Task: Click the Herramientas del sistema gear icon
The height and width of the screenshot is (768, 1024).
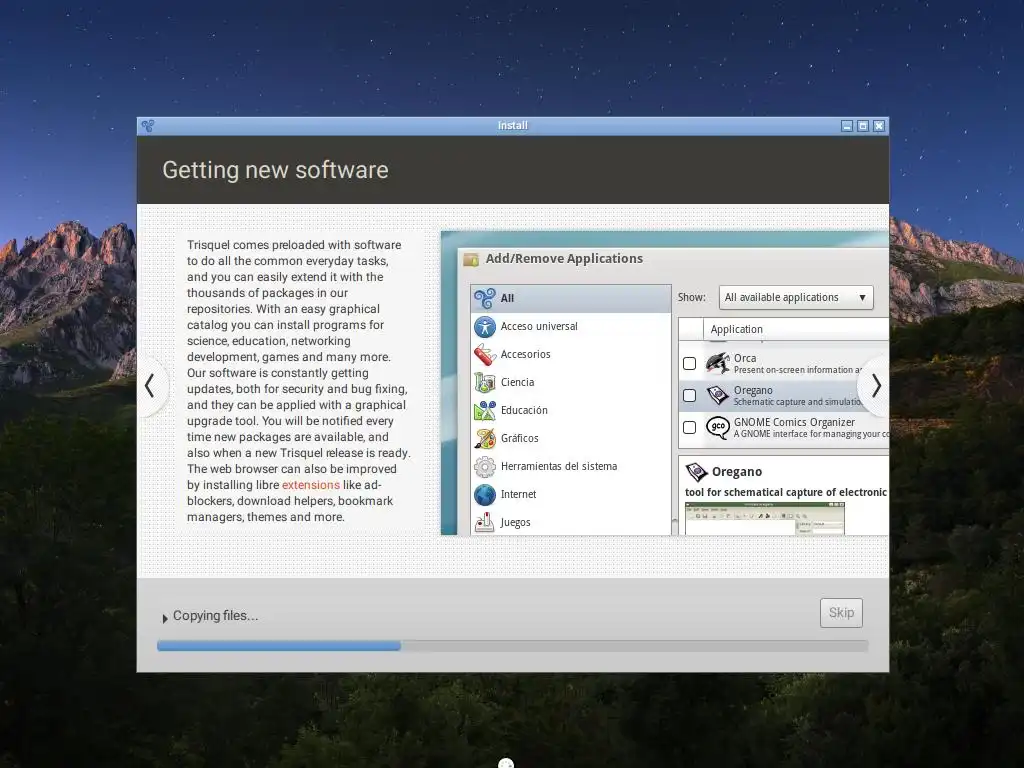Action: [x=485, y=467]
